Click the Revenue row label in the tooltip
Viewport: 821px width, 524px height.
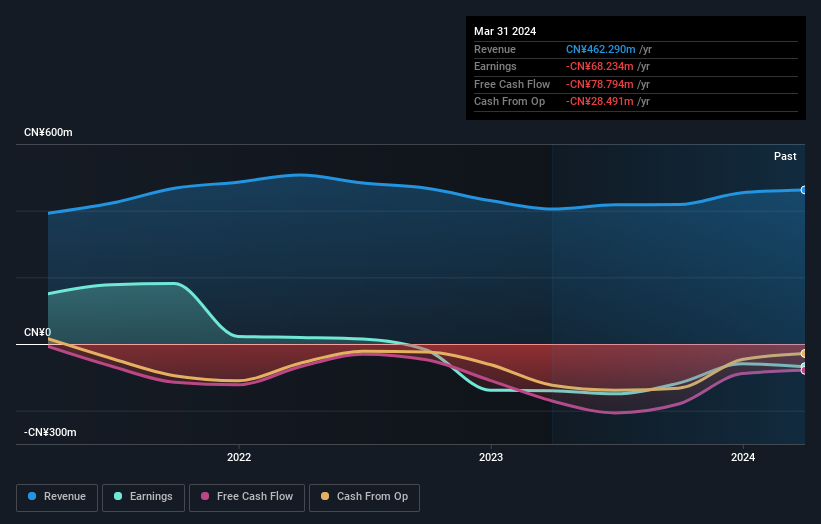[495, 49]
